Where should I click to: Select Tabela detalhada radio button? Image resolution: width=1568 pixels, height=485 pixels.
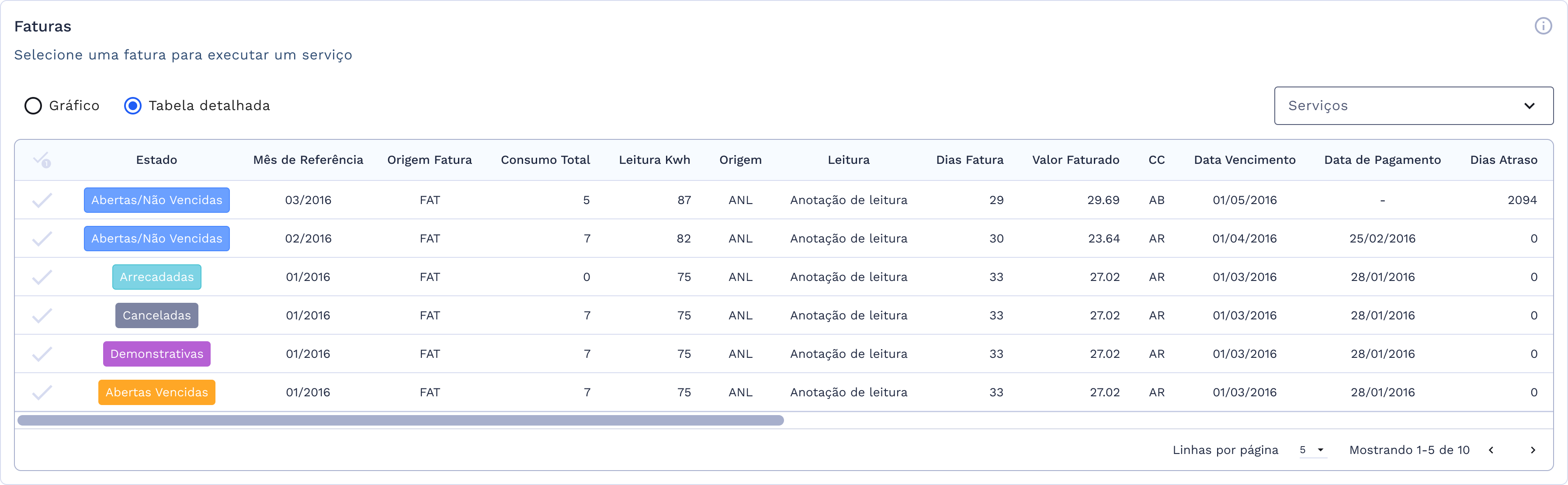[133, 106]
